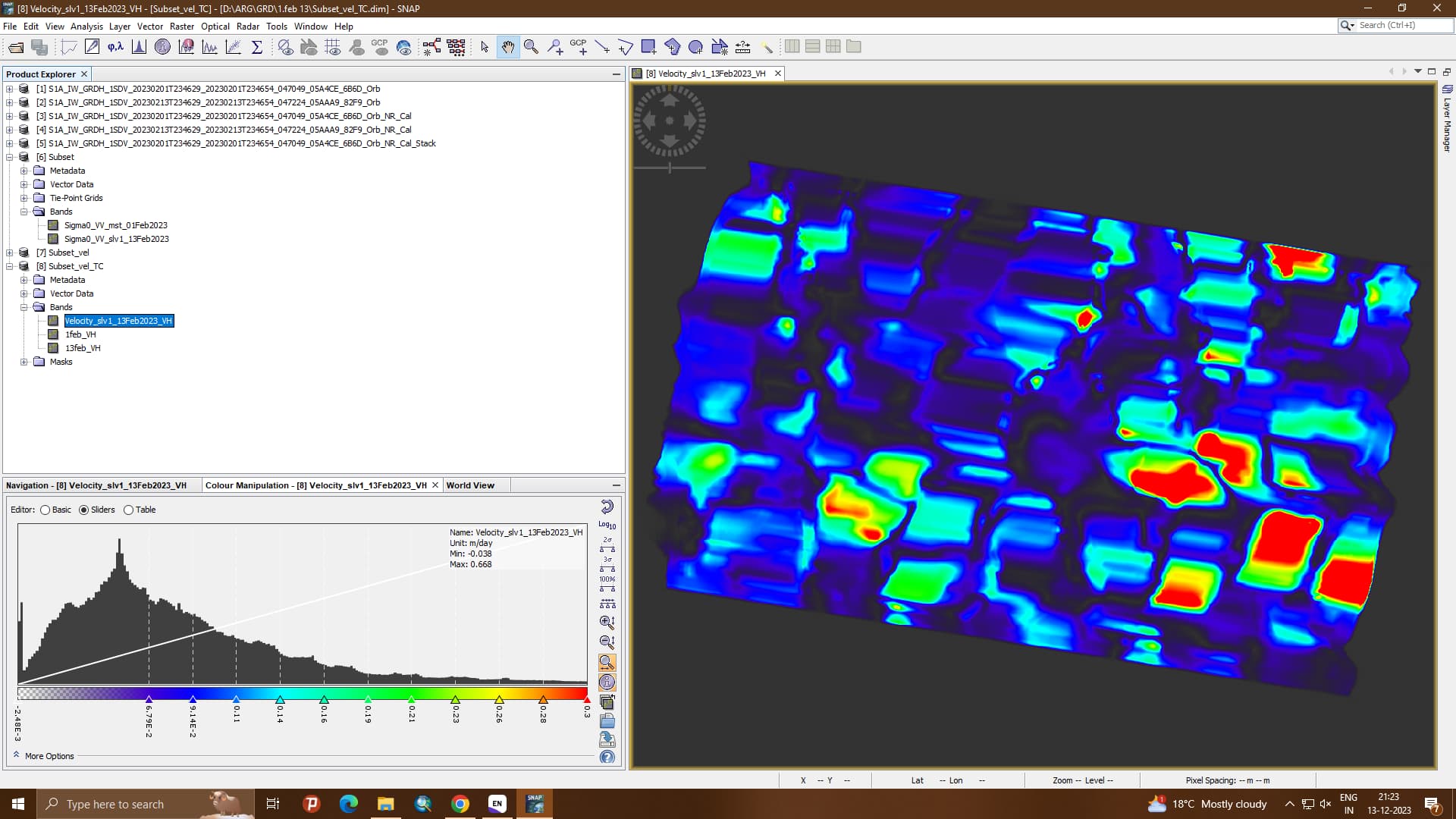Select the Pin placing tool with GCP label
Screen dimensions: 1456x819
[x=580, y=48]
